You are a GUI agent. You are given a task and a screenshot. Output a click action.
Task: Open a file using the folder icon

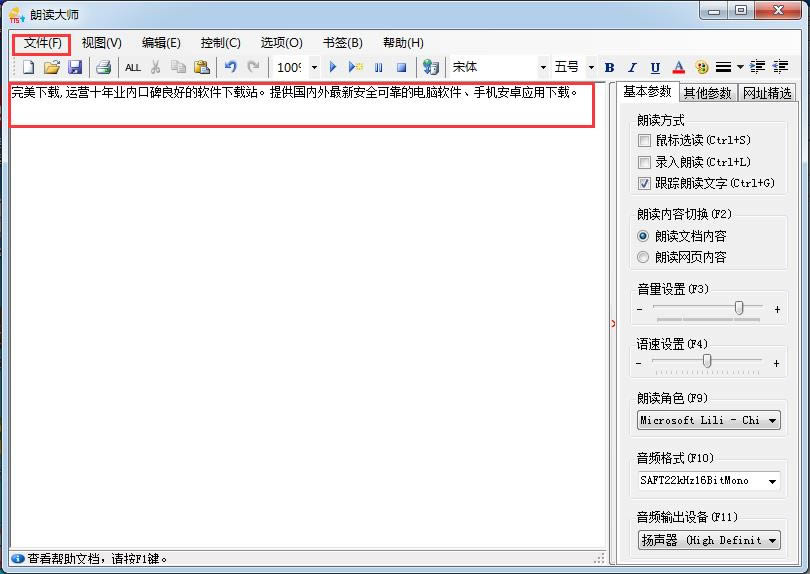(52, 67)
